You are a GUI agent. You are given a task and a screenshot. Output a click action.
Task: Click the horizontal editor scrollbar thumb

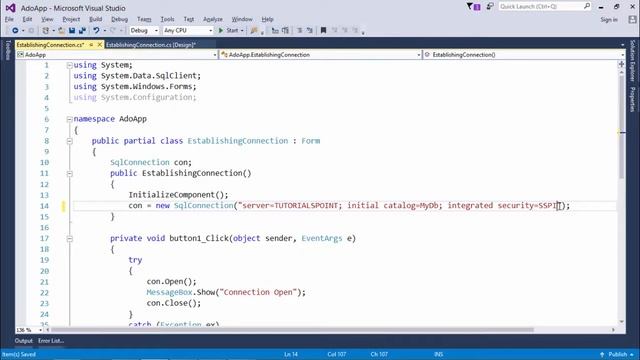point(293,330)
